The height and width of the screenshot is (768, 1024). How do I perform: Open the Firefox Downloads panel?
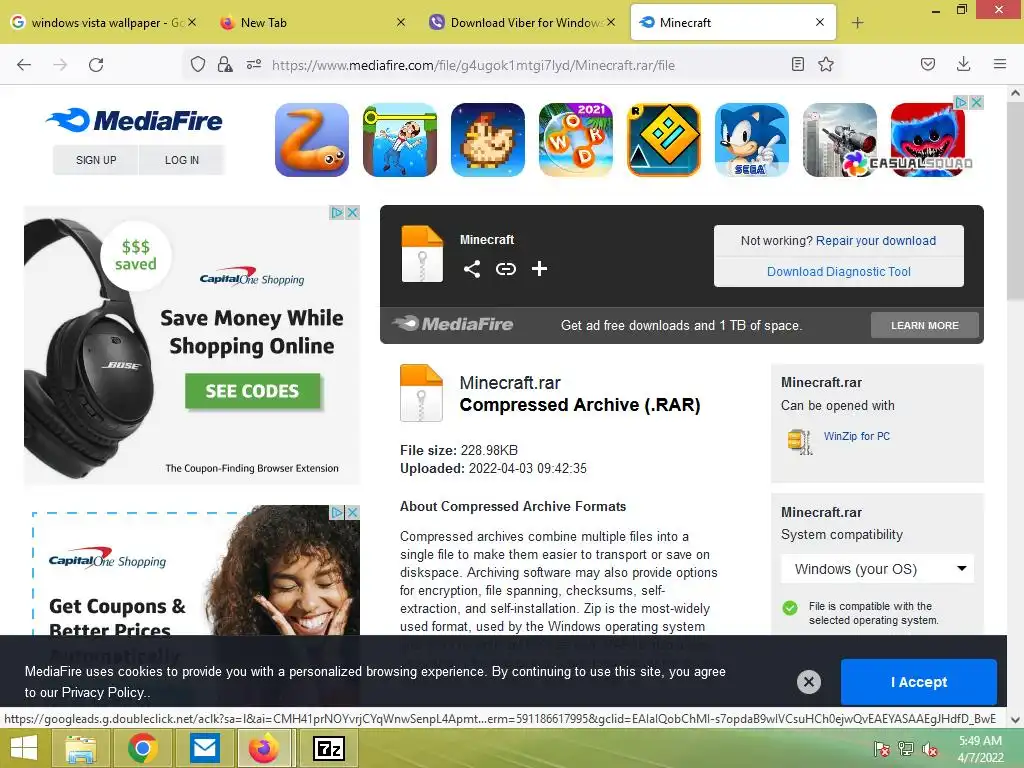tap(963, 64)
